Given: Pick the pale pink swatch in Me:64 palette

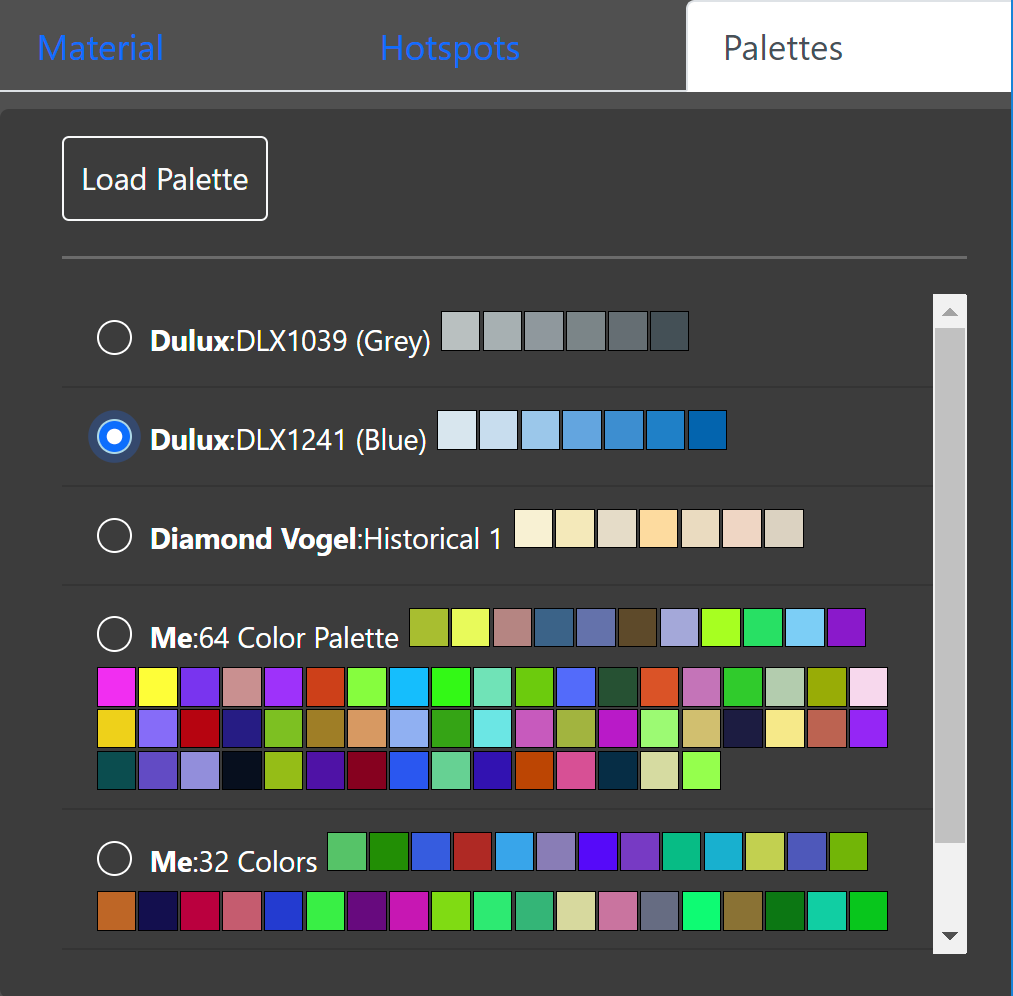Looking at the screenshot, I should click(x=868, y=687).
